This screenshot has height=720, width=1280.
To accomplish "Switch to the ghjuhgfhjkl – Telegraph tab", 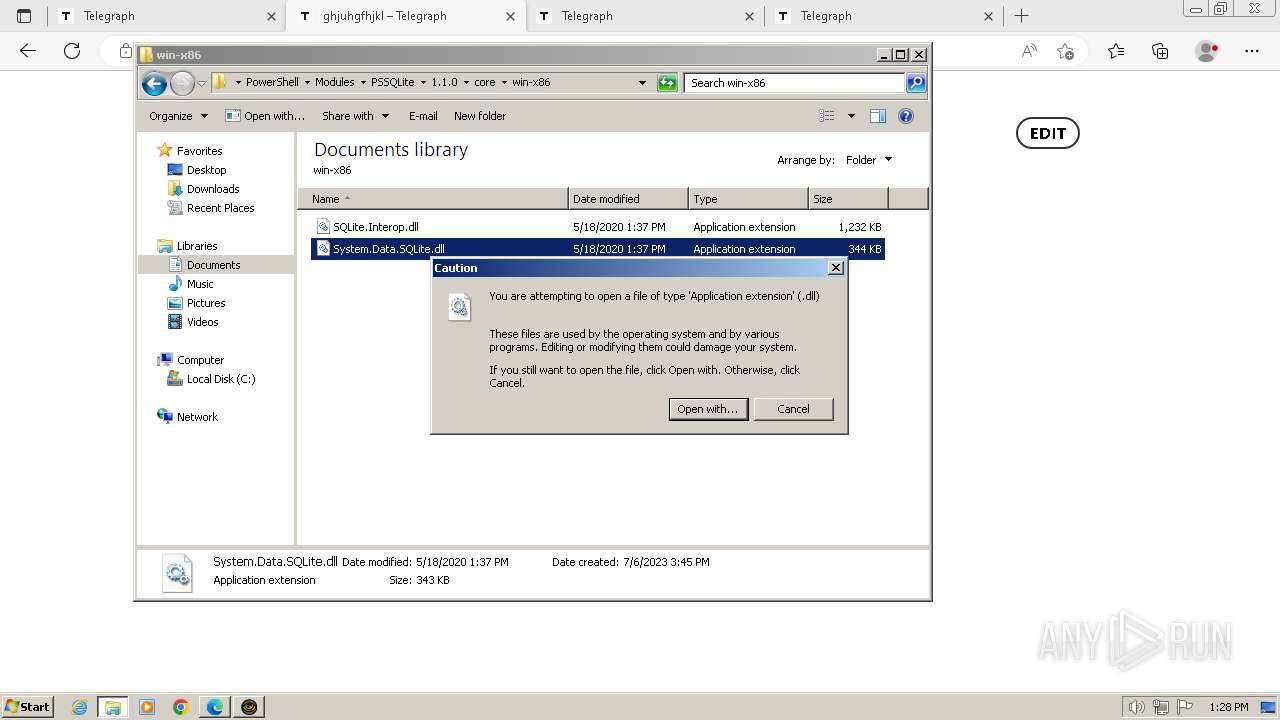I will [406, 16].
